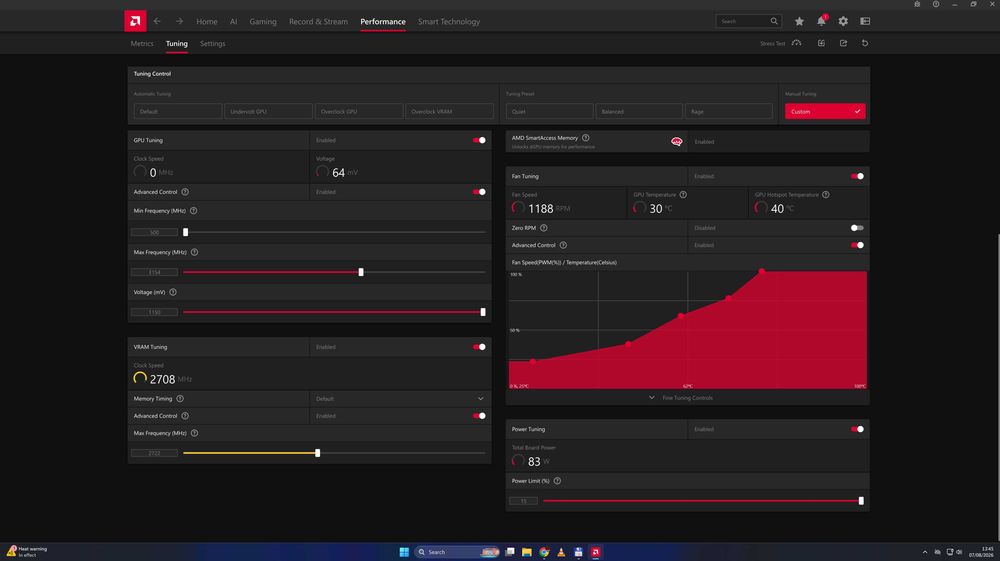
Task: Go forward with the right arrow icon
Action: (x=179, y=21)
